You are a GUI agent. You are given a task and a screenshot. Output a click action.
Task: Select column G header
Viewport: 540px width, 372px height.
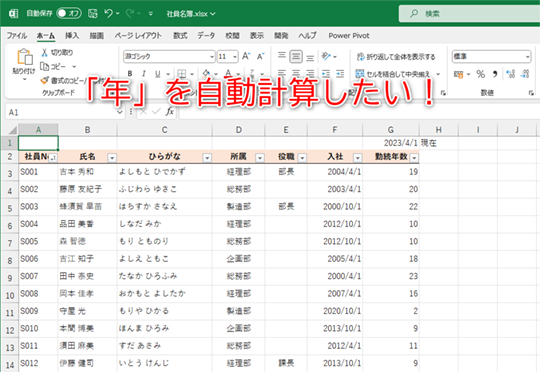pyautogui.click(x=391, y=130)
